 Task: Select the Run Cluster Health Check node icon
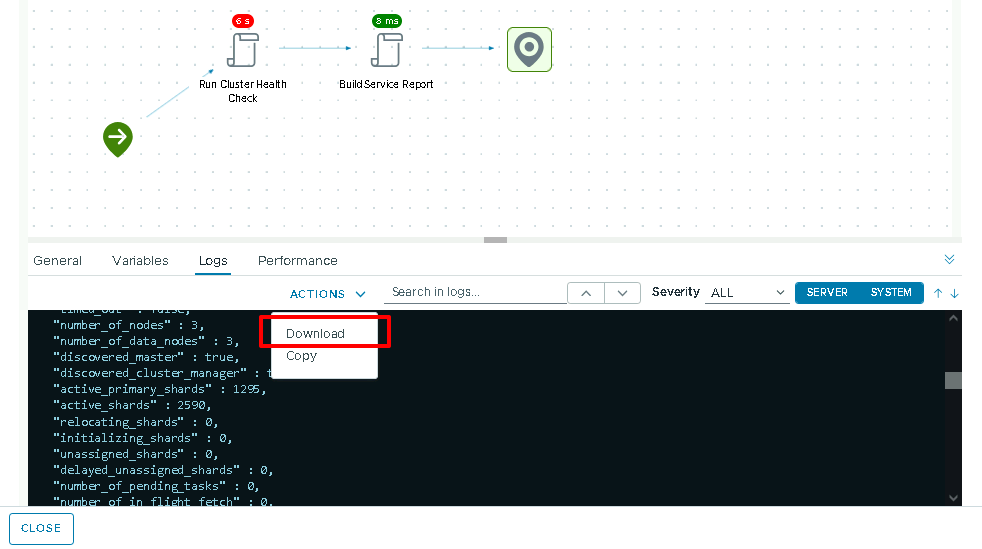coord(242,49)
